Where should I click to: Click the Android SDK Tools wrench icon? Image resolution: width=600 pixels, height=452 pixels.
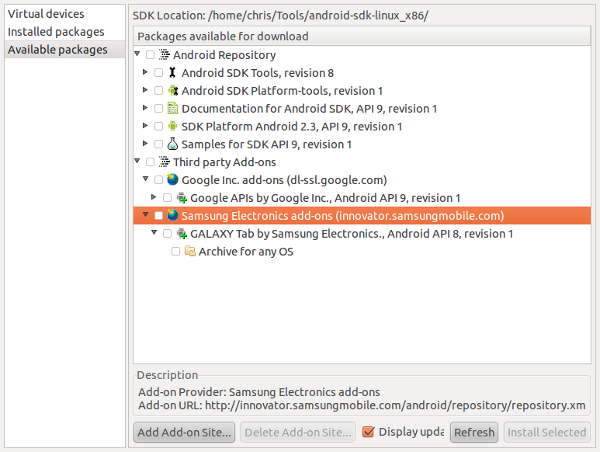[172, 73]
